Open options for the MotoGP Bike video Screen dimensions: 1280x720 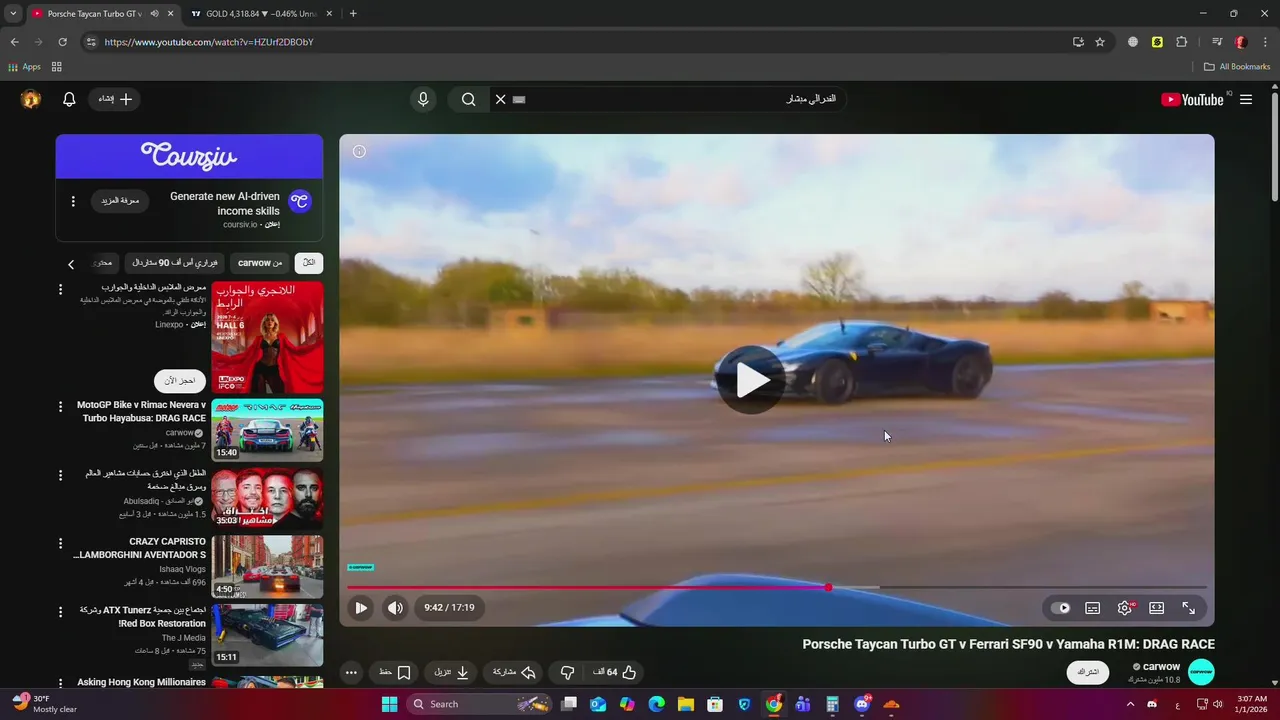coord(60,407)
